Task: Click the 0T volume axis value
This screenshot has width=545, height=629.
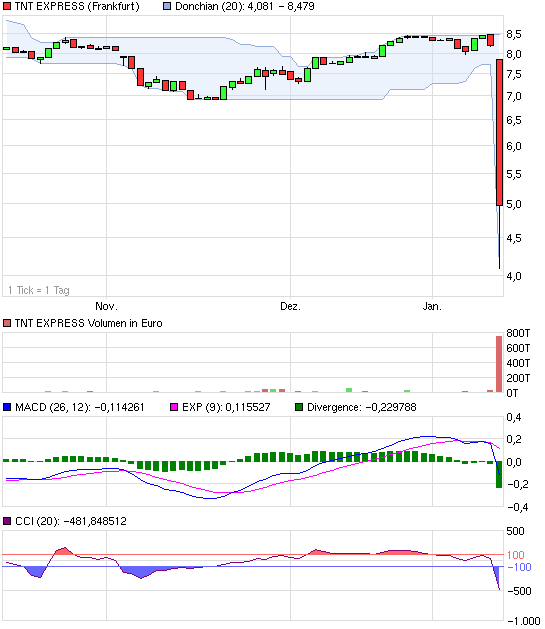Action: pyautogui.click(x=512, y=393)
